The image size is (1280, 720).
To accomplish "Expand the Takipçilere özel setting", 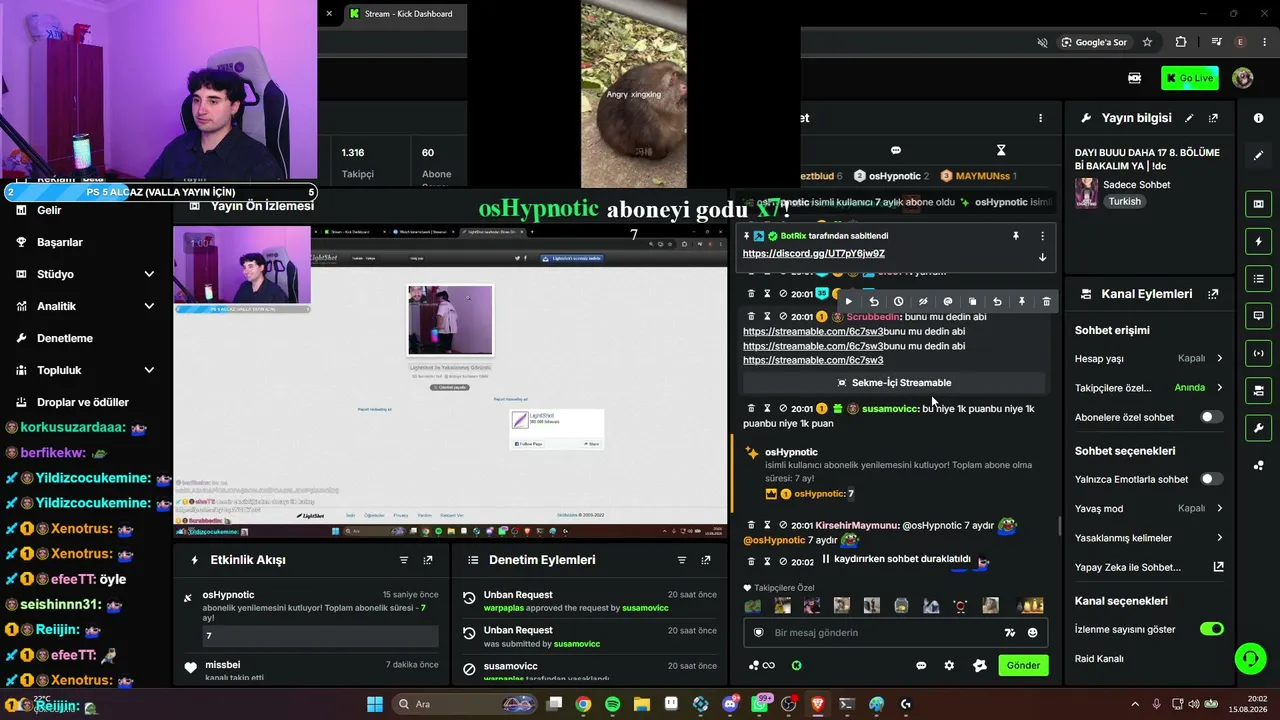I will tap(1149, 388).
